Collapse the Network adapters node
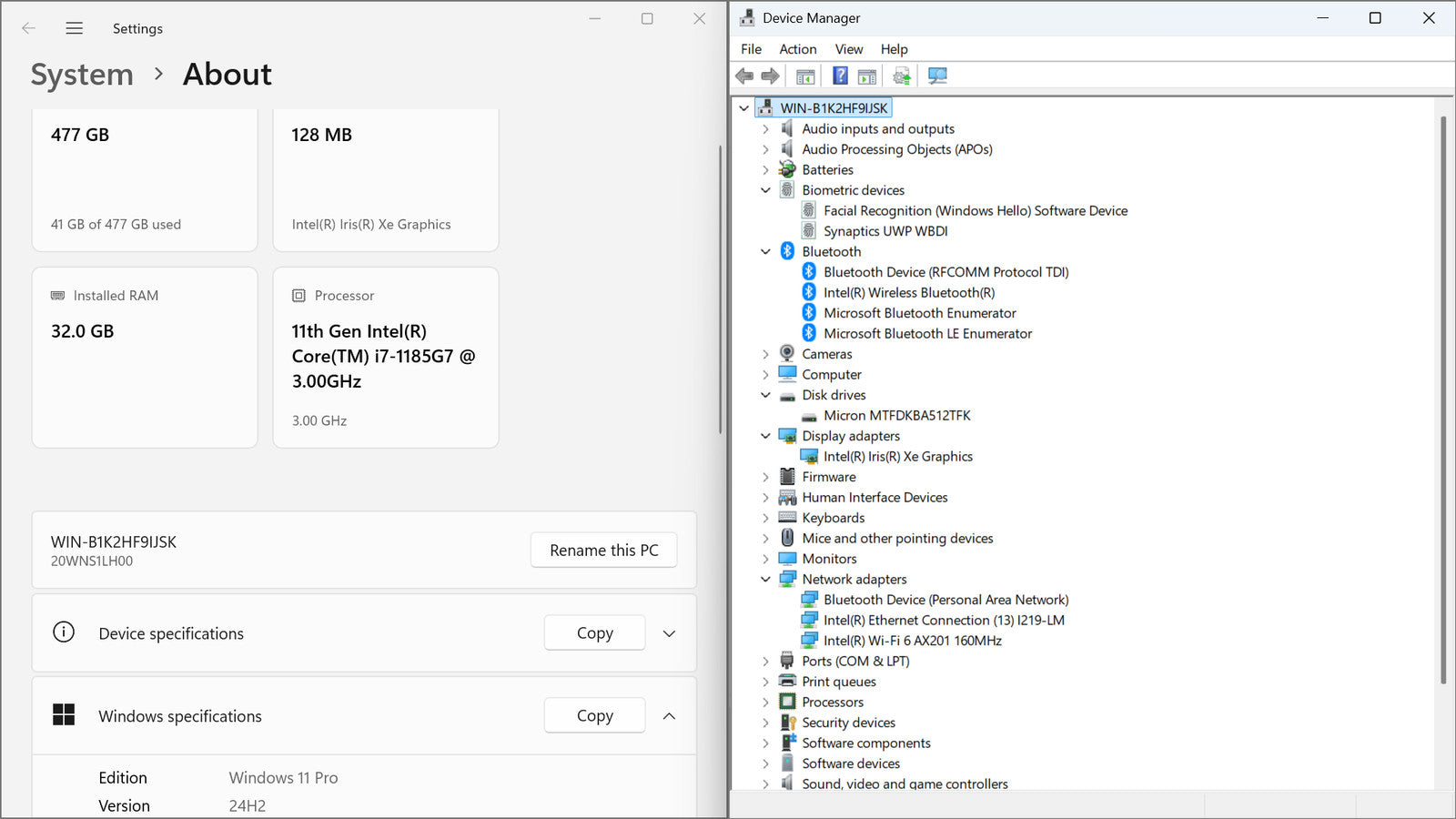The width and height of the screenshot is (1456, 819). (x=765, y=579)
